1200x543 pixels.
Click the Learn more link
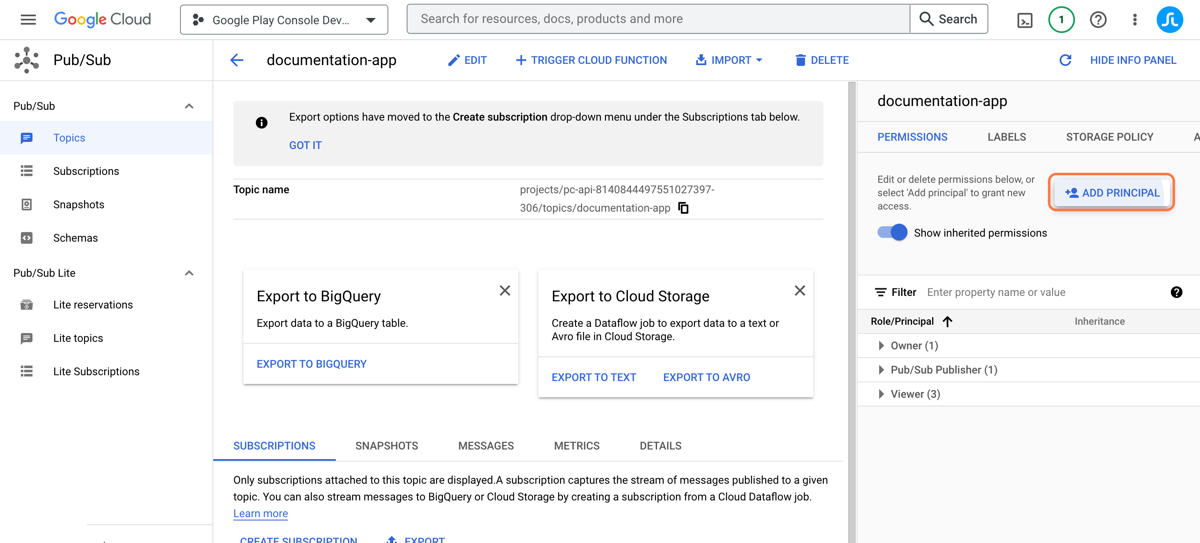260,513
